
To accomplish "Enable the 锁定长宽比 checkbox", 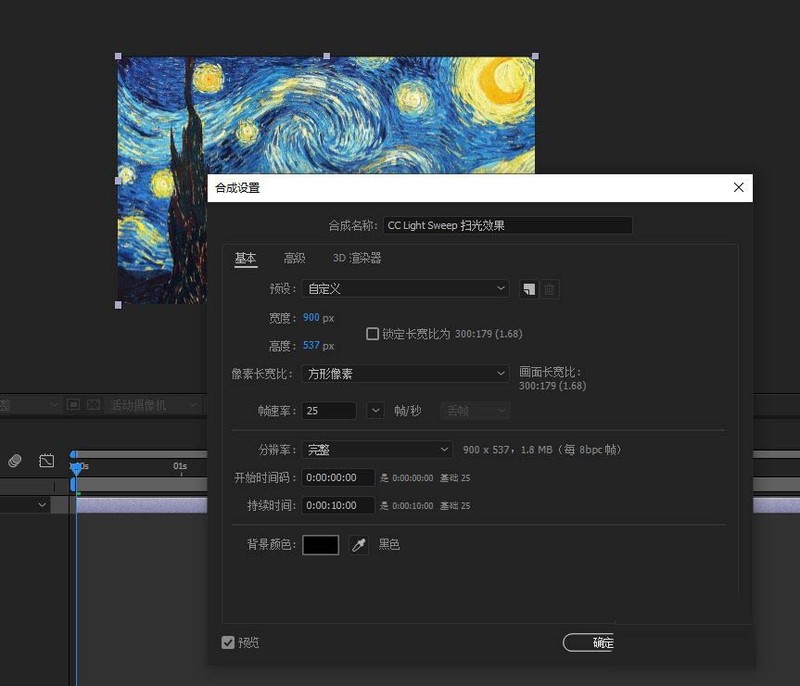I will click(373, 334).
